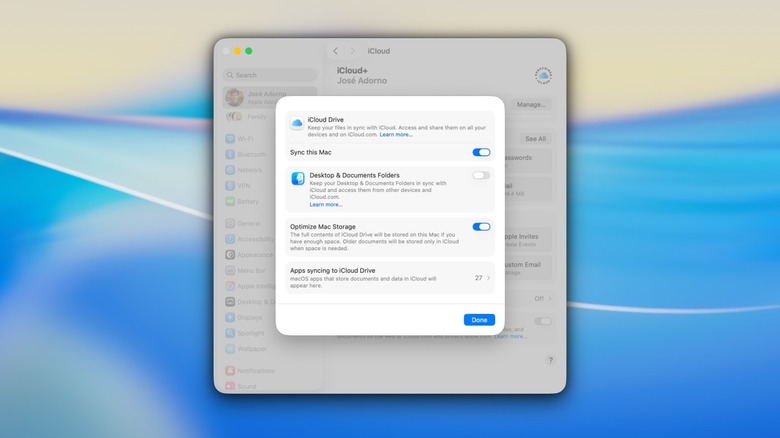Select José Adorno Apple Account in sidebar
The height and width of the screenshot is (438, 780).
pos(270,97)
